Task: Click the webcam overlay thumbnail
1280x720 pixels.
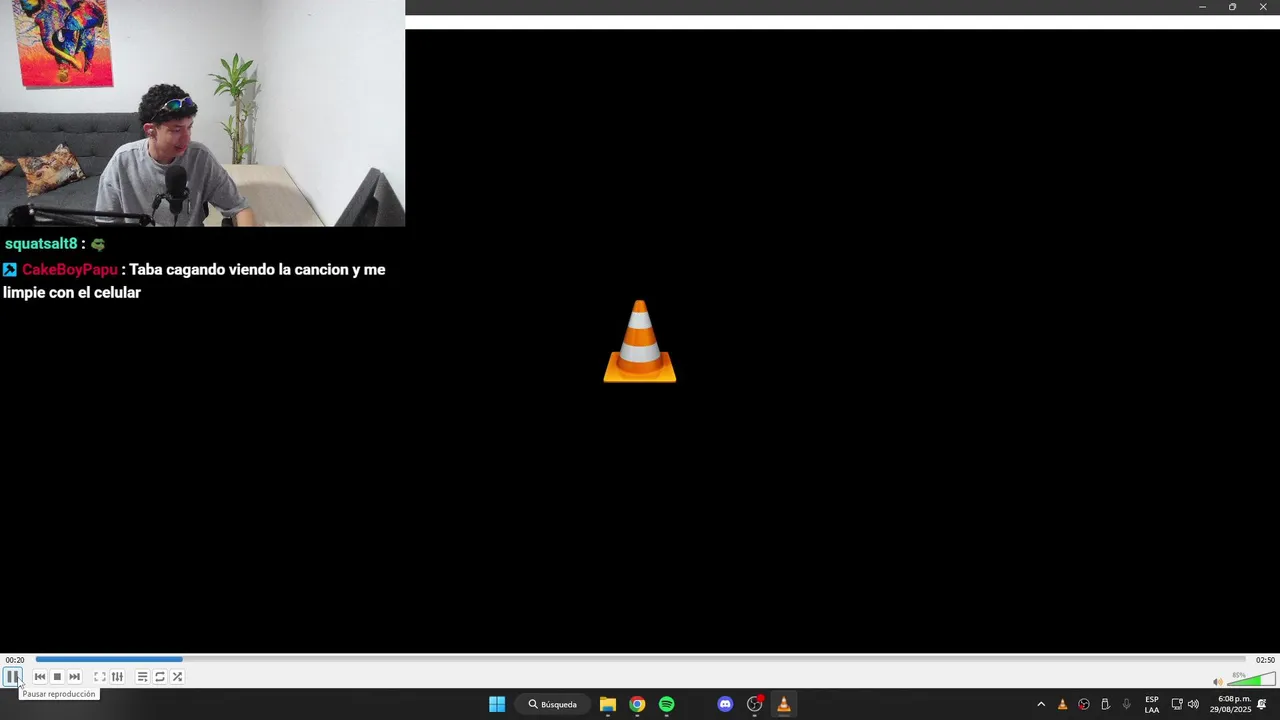Action: [202, 113]
